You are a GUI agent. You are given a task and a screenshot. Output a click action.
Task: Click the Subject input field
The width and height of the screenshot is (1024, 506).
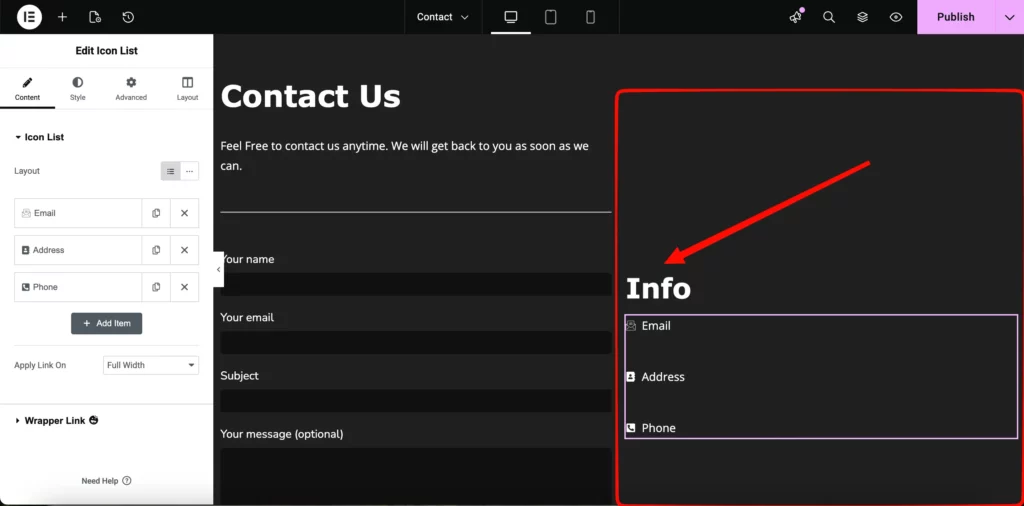tap(415, 401)
